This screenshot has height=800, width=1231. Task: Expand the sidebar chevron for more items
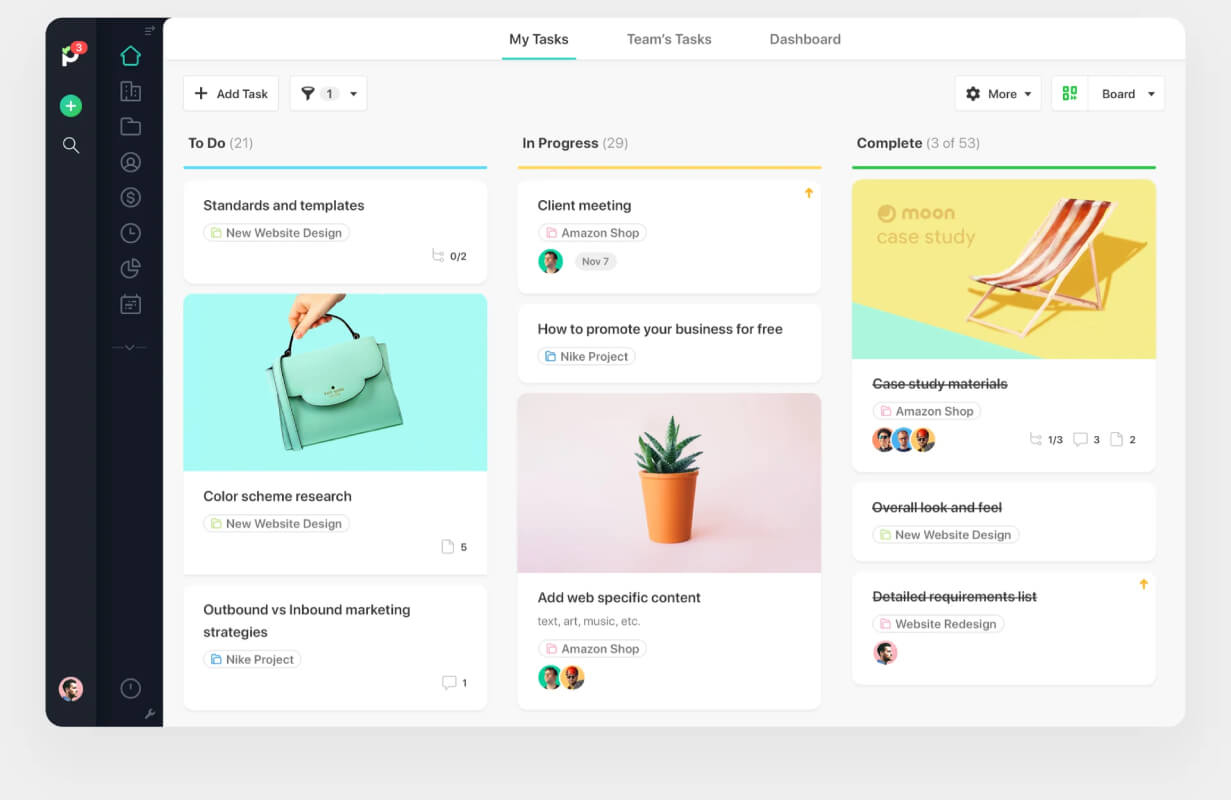130,347
